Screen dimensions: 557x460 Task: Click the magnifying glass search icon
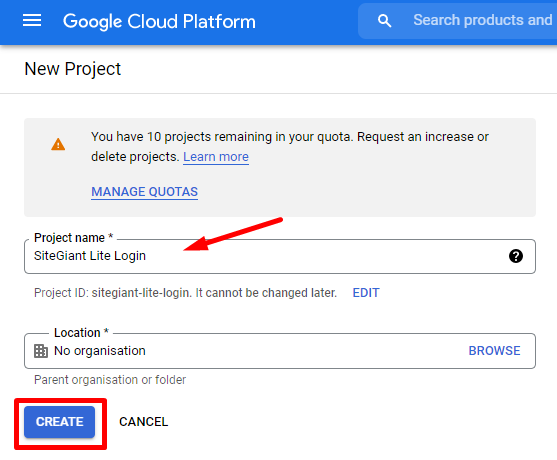pyautogui.click(x=384, y=21)
